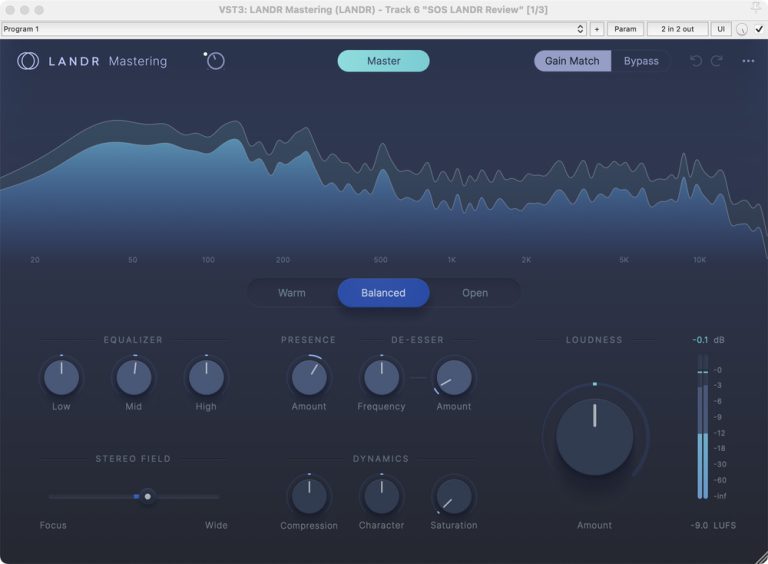Click the UI button in the host bar
Screen dimensions: 768x564
(x=721, y=29)
